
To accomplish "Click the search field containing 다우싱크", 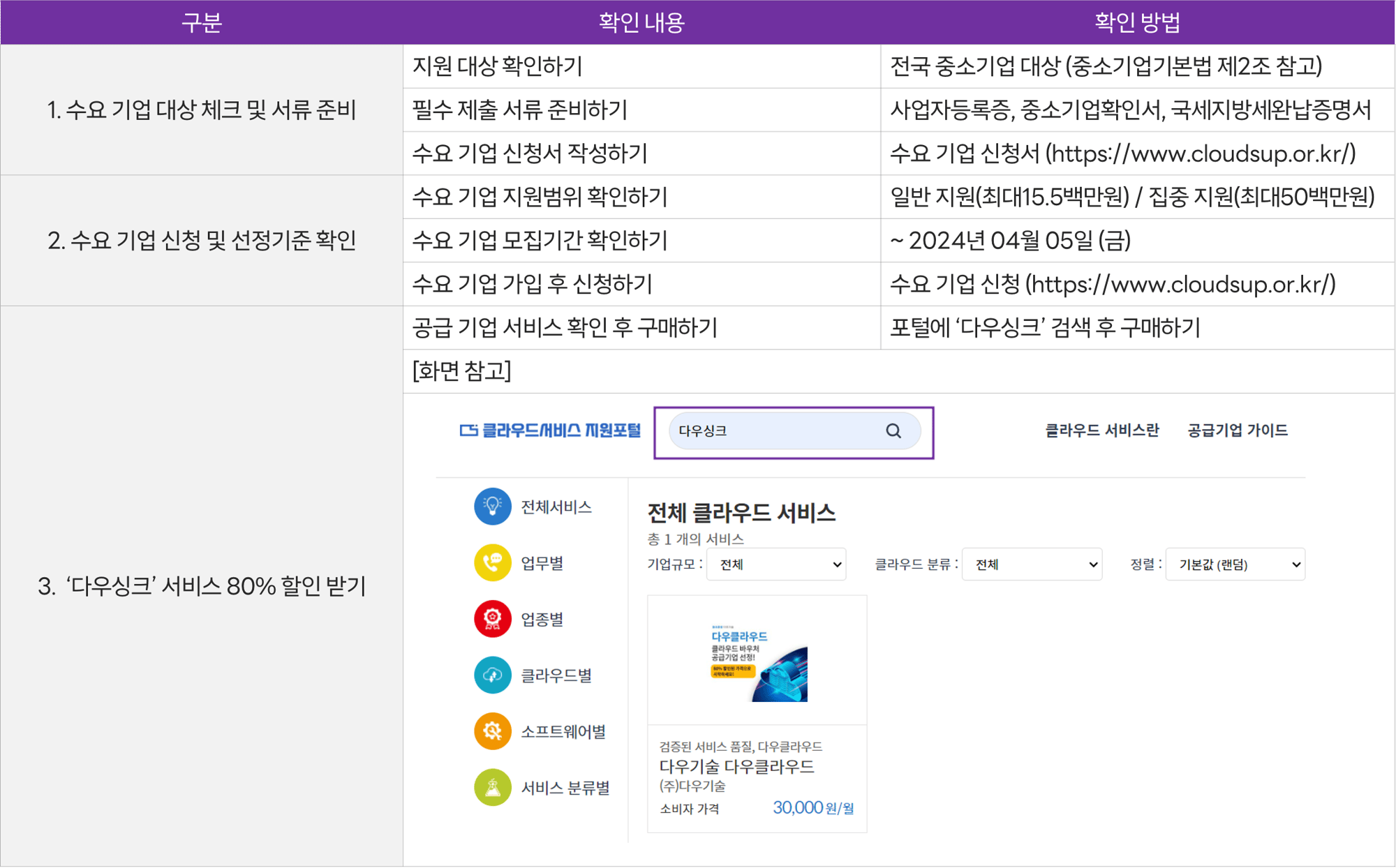I will (x=794, y=431).
